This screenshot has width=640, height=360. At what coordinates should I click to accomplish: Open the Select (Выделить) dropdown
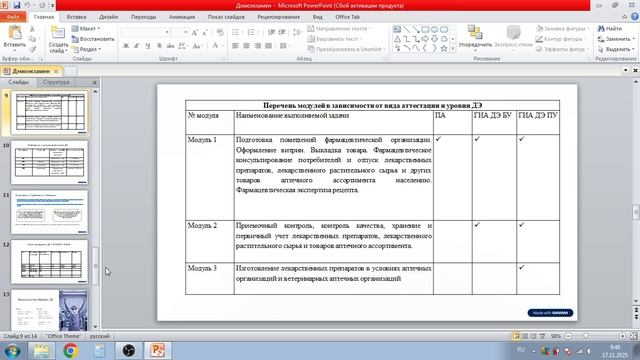coord(616,49)
